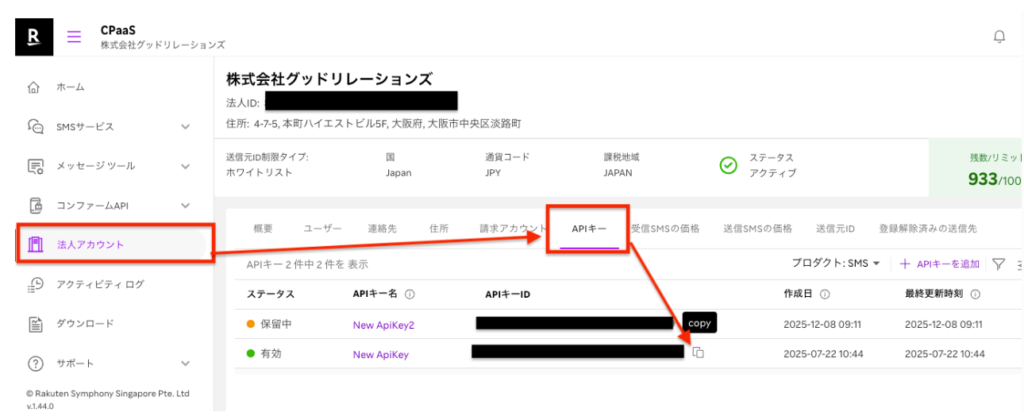The image size is (1024, 416).
Task: Go to ホーム in sidebar
Action: click(70, 88)
